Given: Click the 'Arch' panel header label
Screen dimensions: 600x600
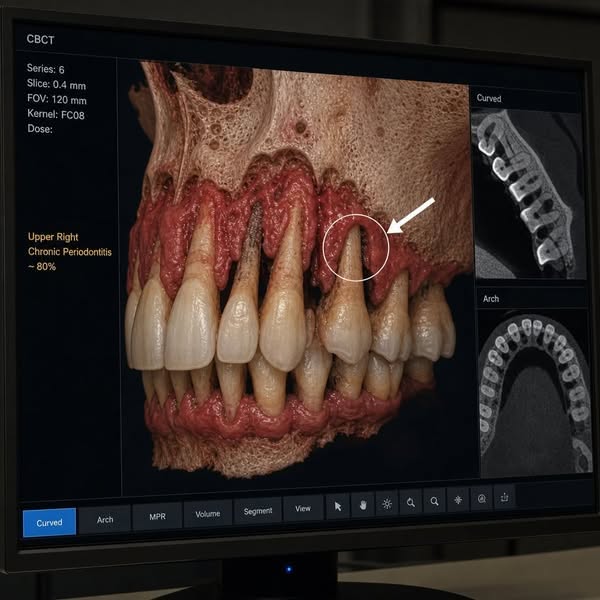Looking at the screenshot, I should coord(491,298).
